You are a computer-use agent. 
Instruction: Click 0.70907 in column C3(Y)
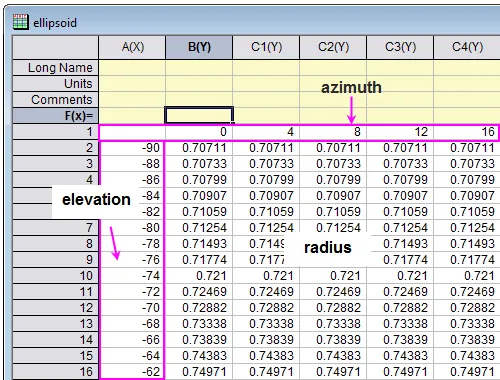click(400, 196)
